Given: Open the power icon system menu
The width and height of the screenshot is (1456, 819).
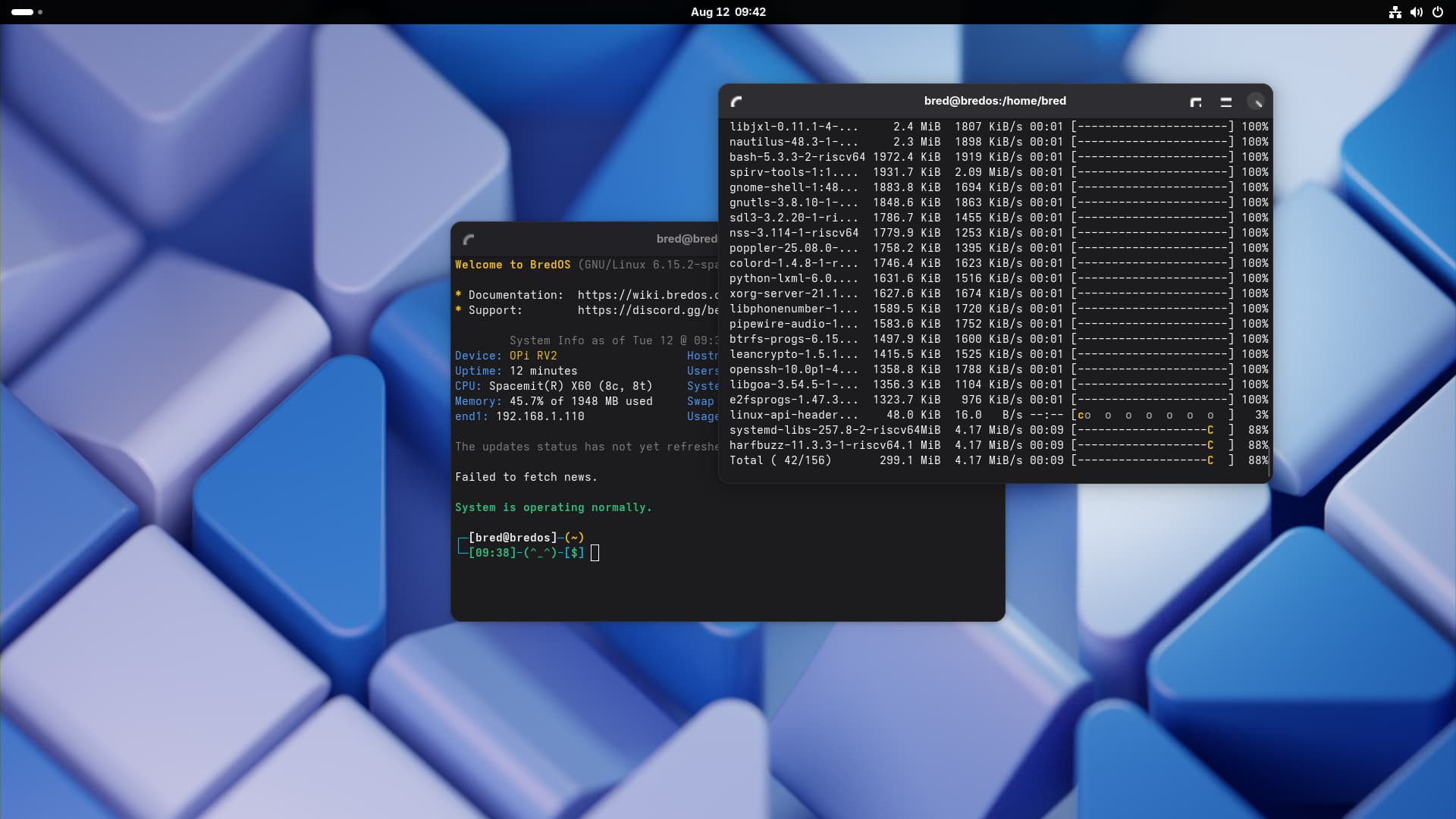Looking at the screenshot, I should click(x=1437, y=12).
